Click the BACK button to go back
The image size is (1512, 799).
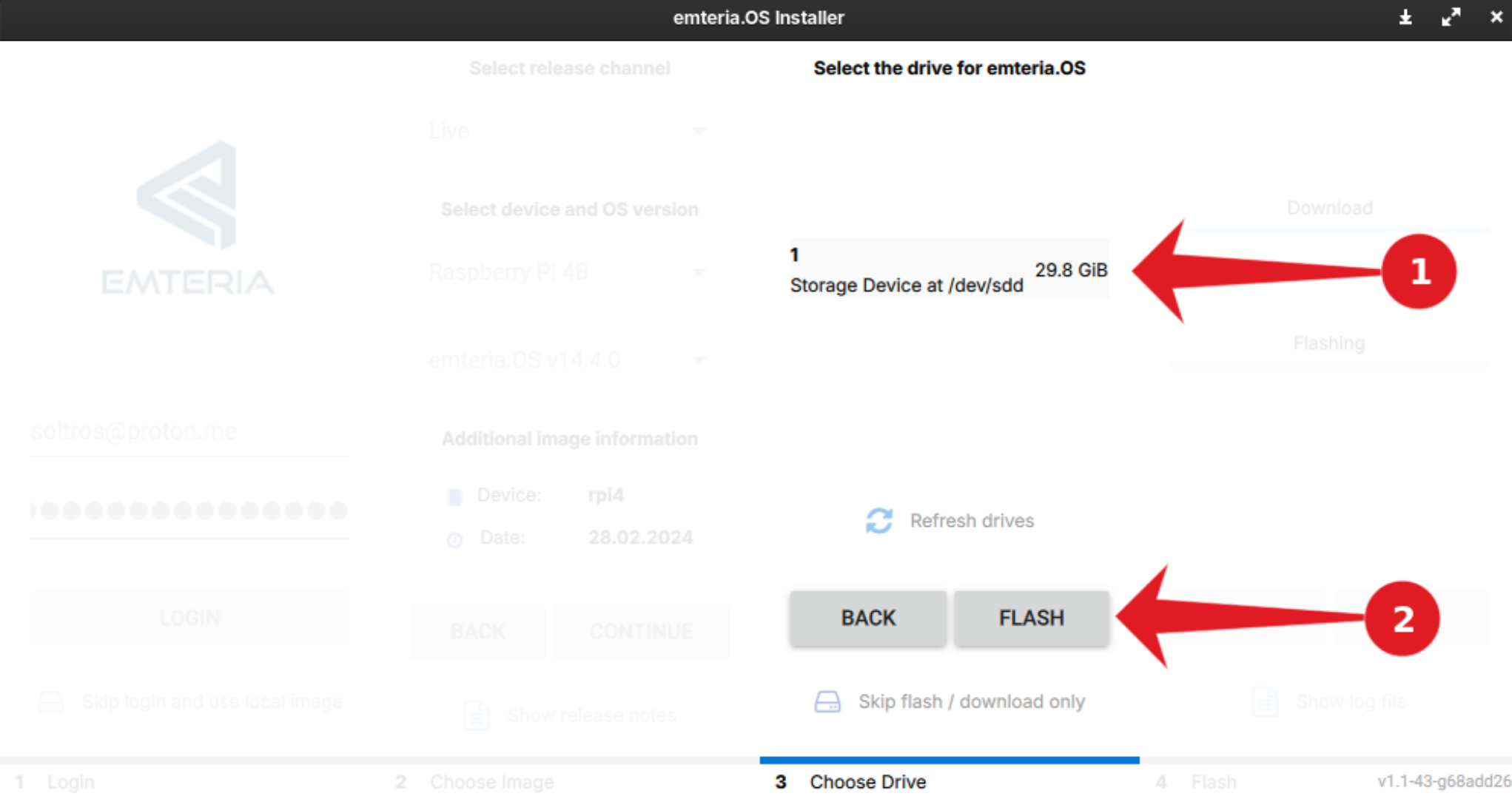(867, 617)
